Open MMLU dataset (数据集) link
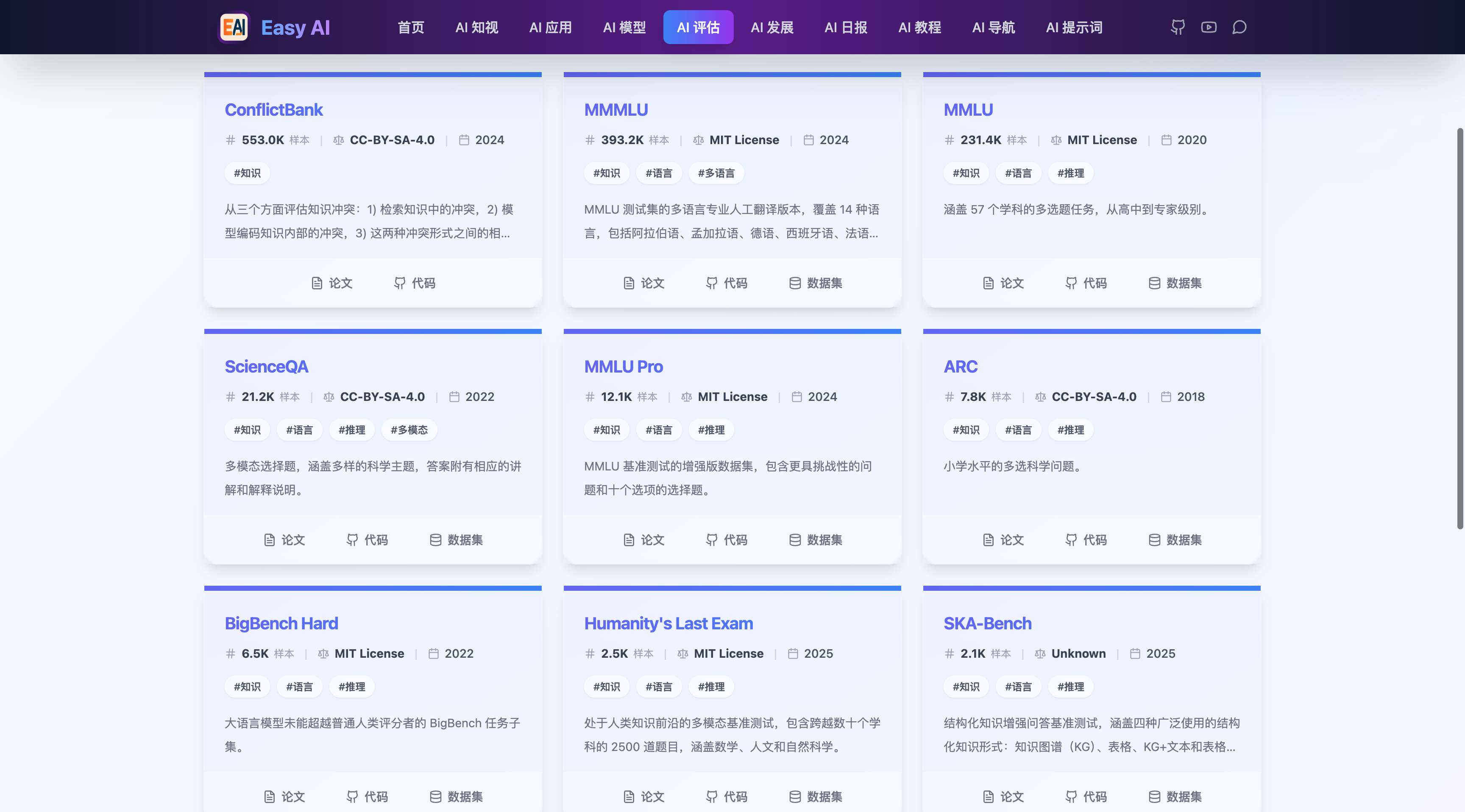The width and height of the screenshot is (1465, 812). click(x=1174, y=283)
